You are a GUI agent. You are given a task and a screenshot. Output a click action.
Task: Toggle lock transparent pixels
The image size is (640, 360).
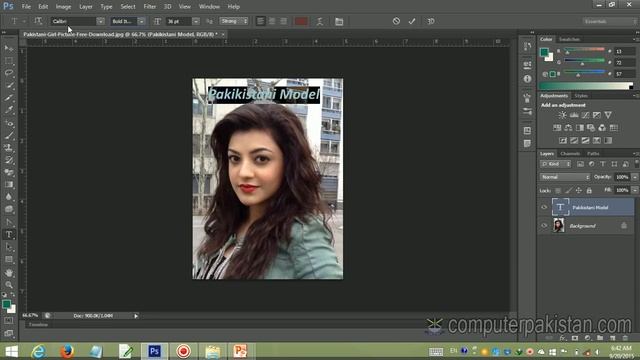[x=558, y=191]
